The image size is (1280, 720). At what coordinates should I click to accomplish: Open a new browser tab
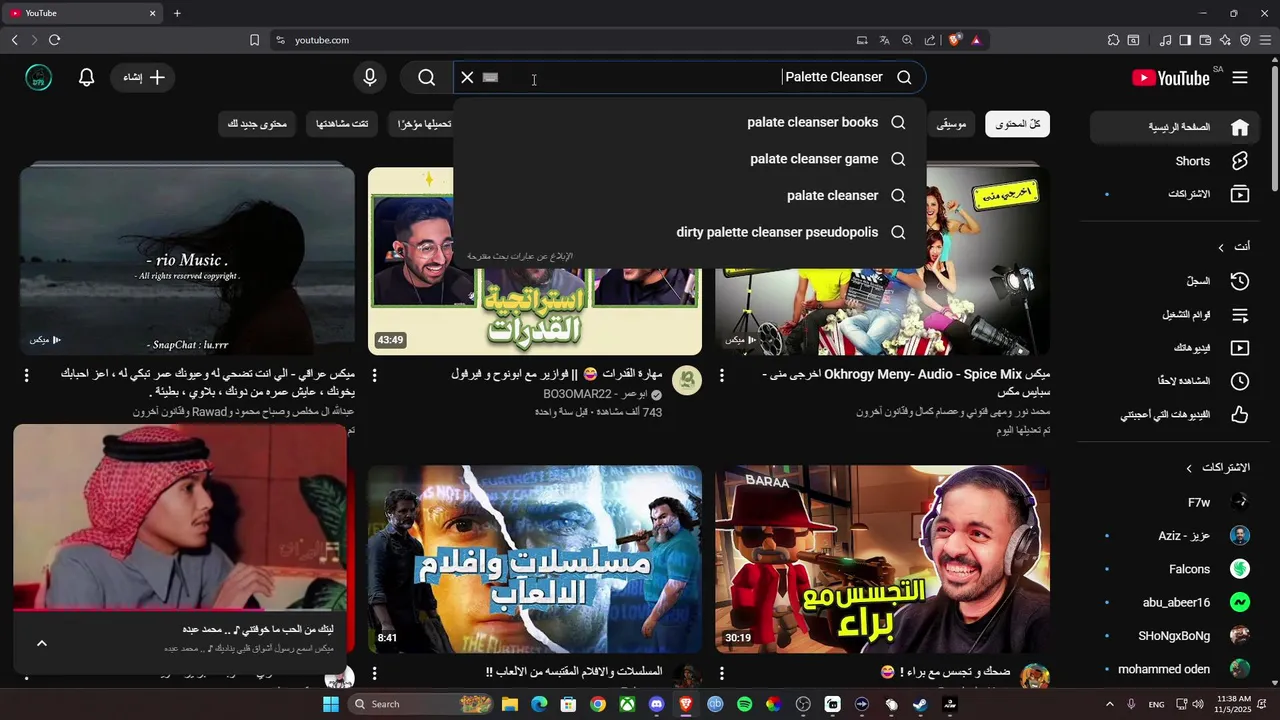pos(177,13)
